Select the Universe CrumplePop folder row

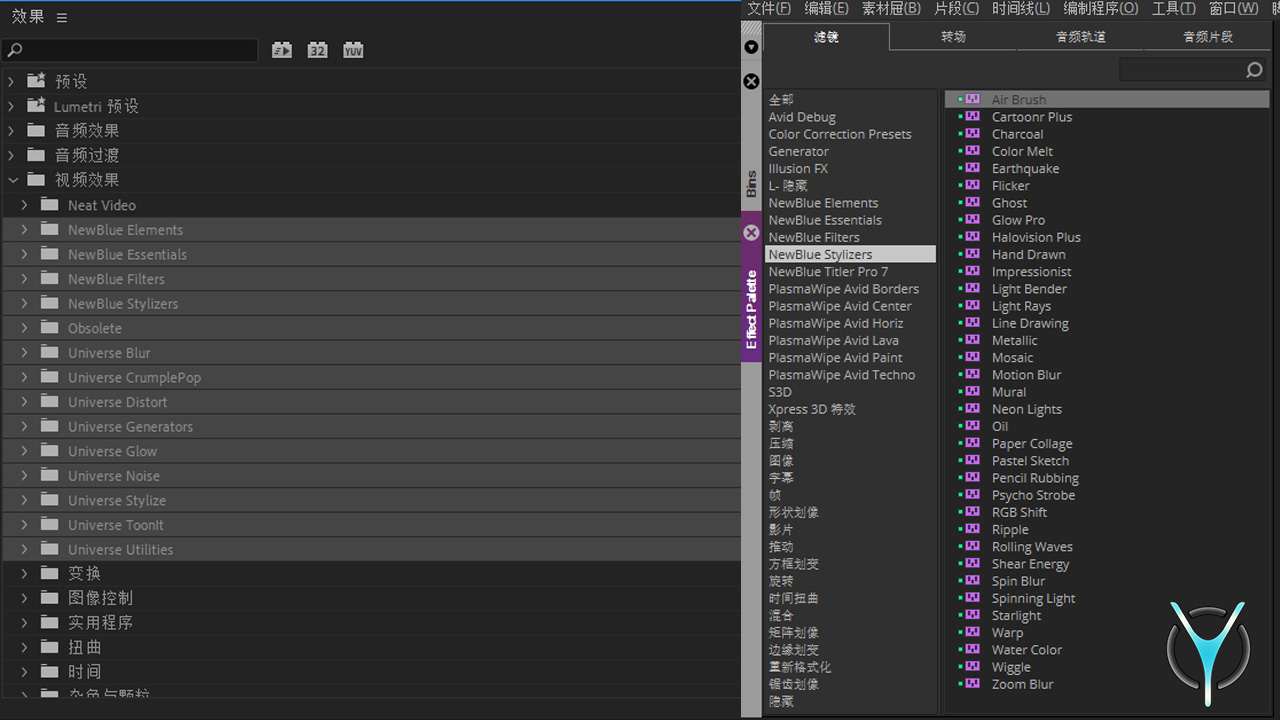(370, 377)
